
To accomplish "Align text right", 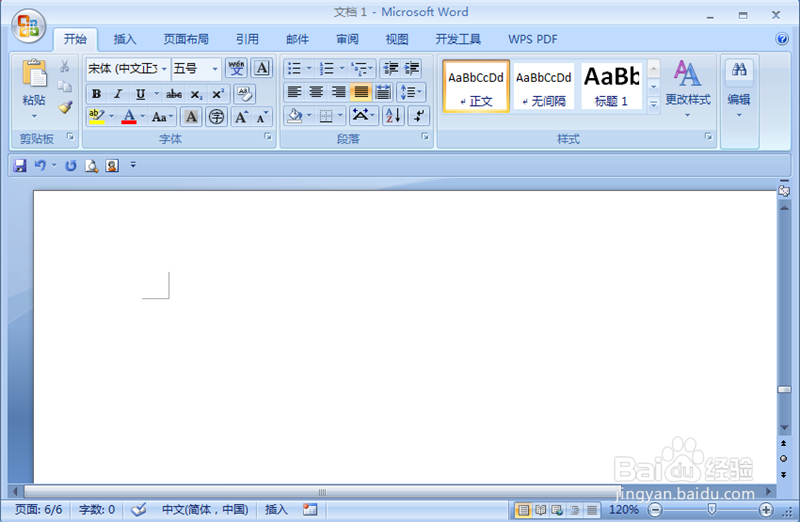I will 338,92.
